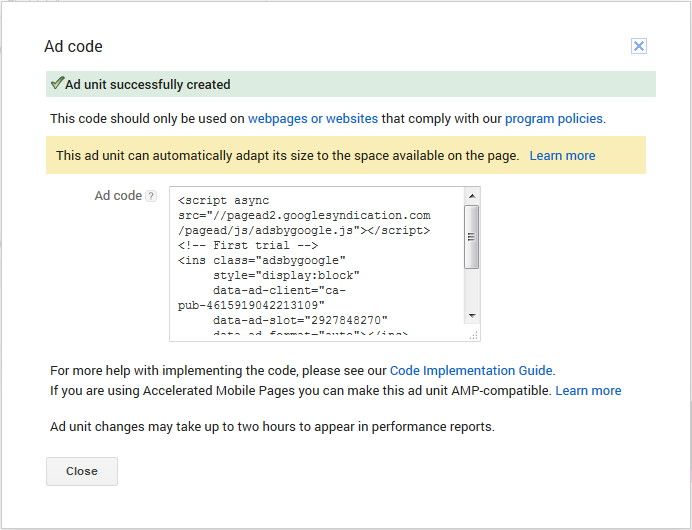Click the 'Ad unit changes may take up to two hours' note
Image resolution: width=692 pixels, height=530 pixels.
point(272,427)
